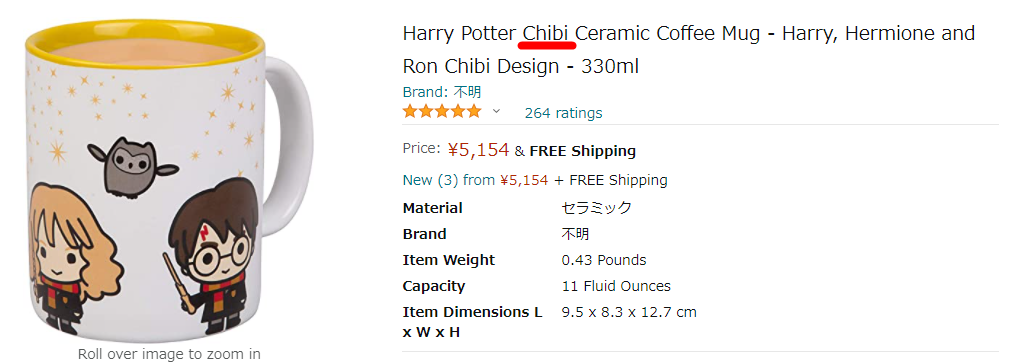Expand the ratings breakdown chevron
1025x363 pixels.
496,111
